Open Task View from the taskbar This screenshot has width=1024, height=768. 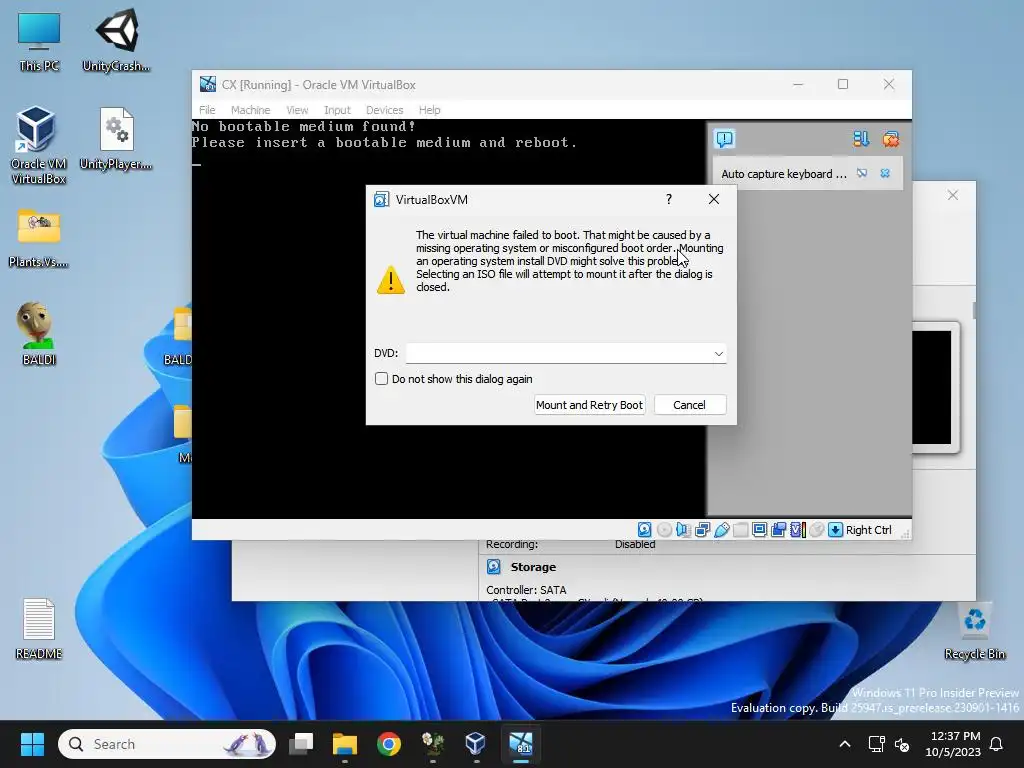[301, 744]
